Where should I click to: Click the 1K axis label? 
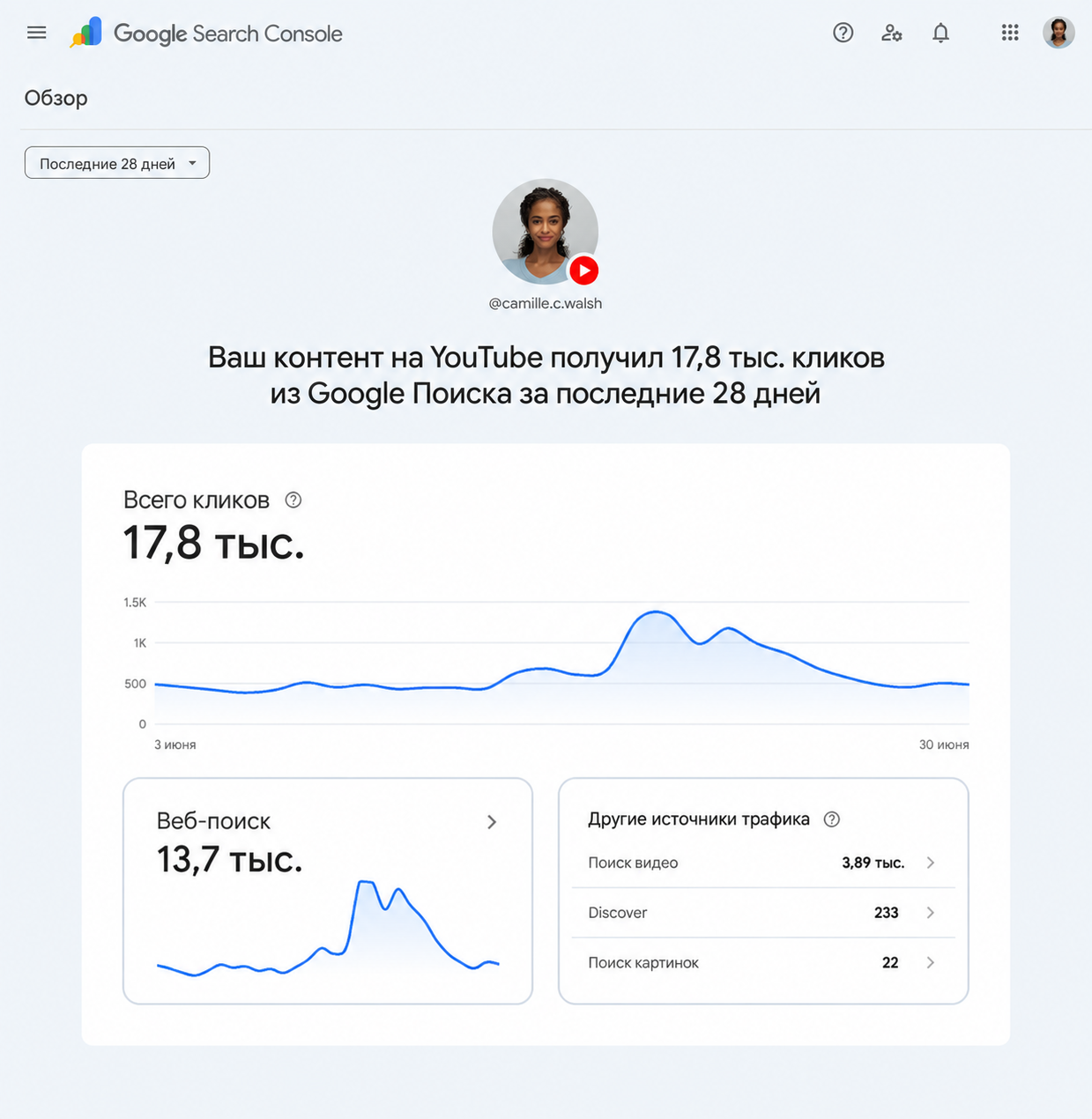(x=140, y=643)
